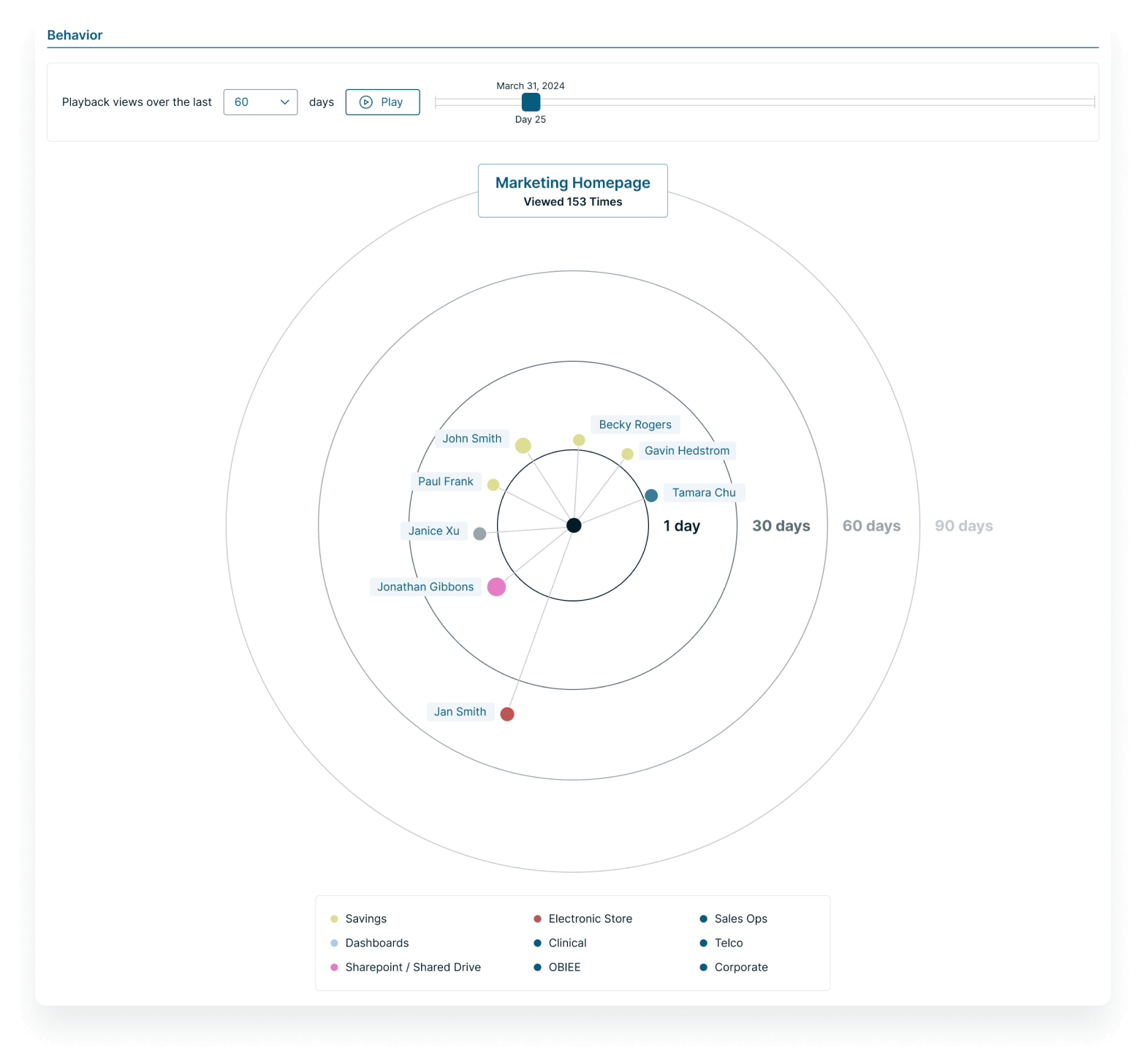Viewport: 1146px width, 1064px height.
Task: Click Jonathan Gibbons' pink node dot
Action: coord(496,587)
